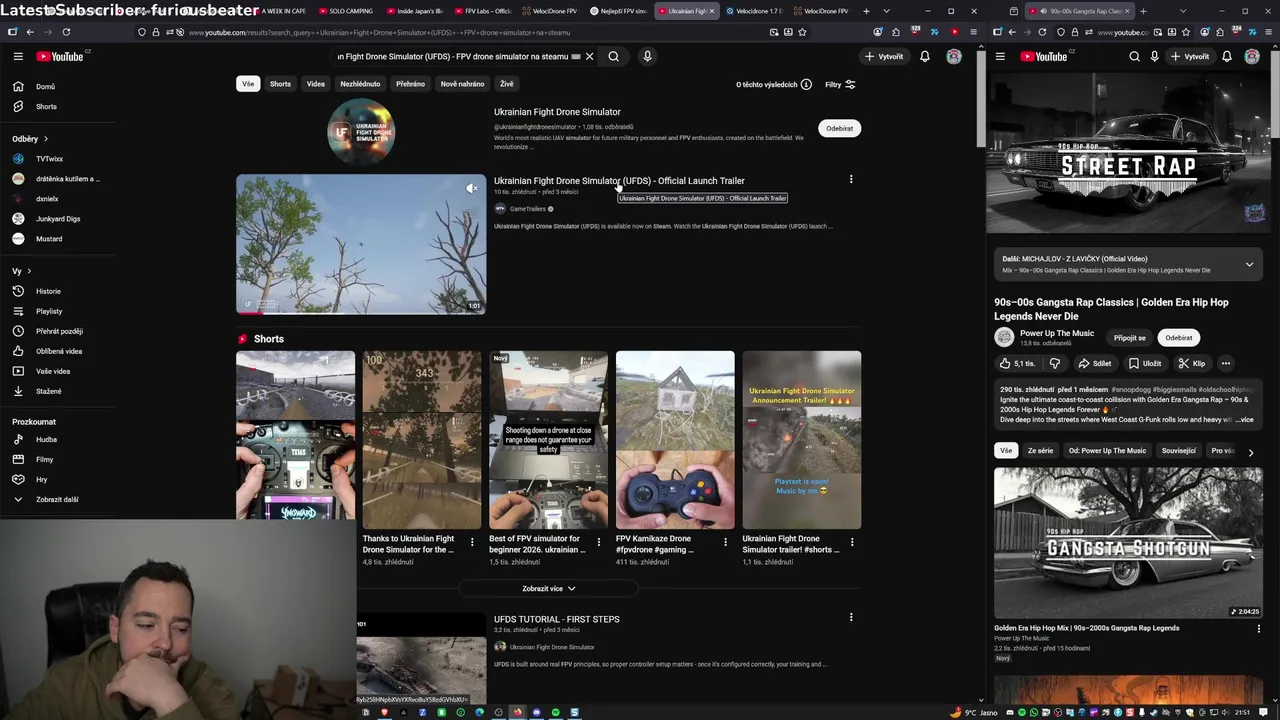Image resolution: width=1280 pixels, height=720 pixels.
Task: Click search icon in right YouTube window
Action: [1134, 56]
